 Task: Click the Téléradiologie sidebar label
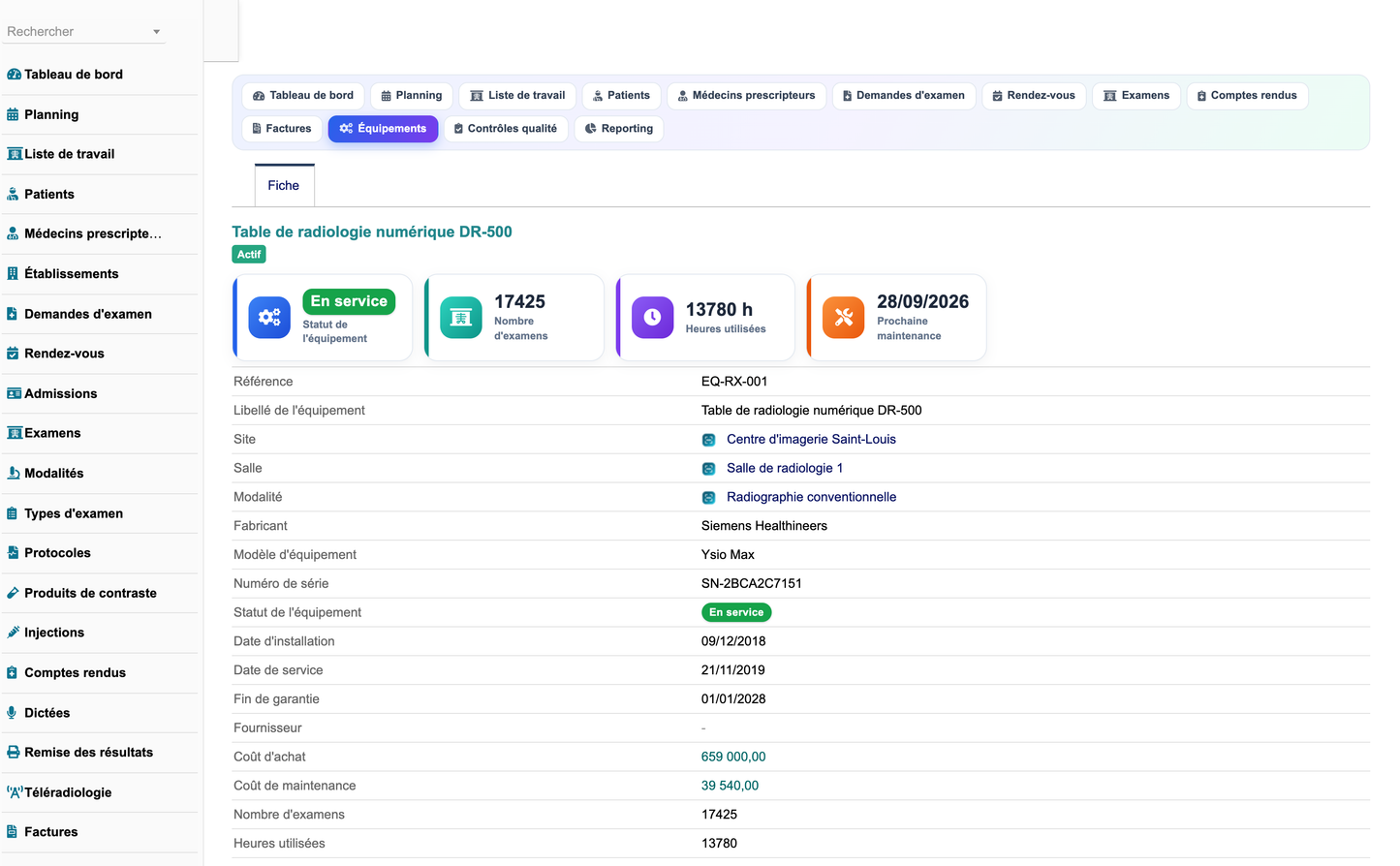(x=68, y=792)
